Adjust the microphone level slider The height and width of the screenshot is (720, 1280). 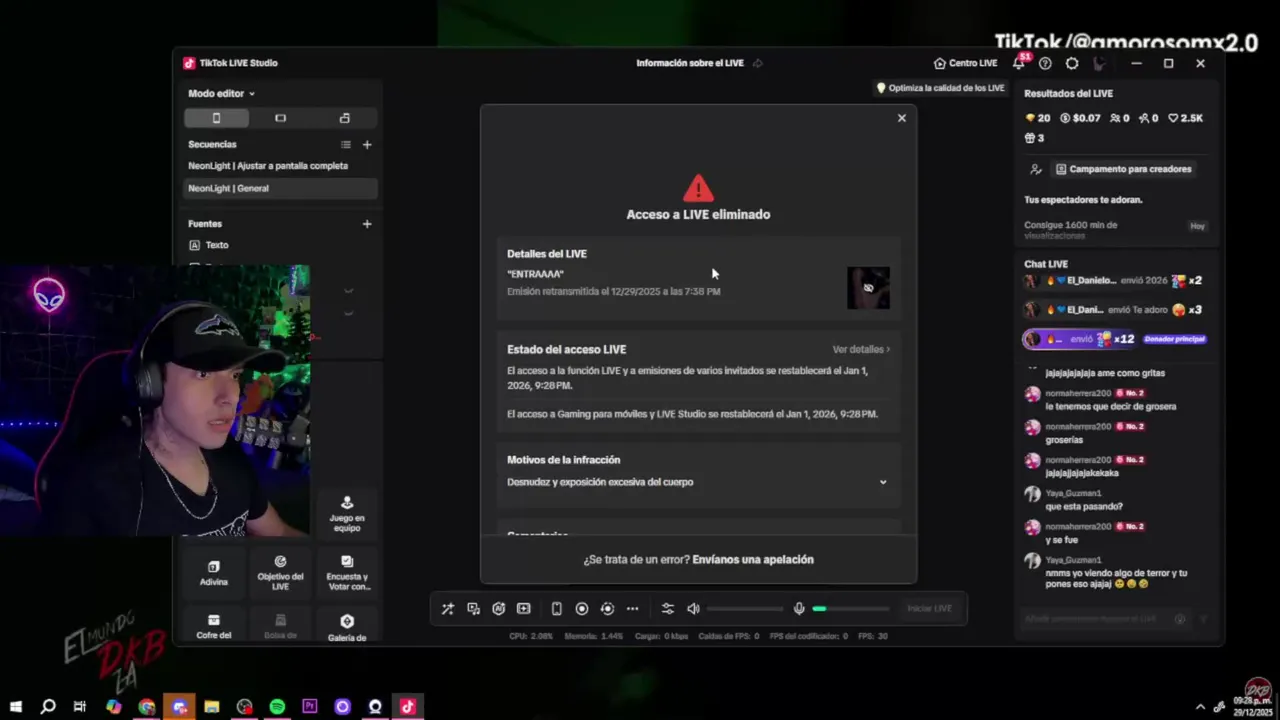[x=850, y=608]
